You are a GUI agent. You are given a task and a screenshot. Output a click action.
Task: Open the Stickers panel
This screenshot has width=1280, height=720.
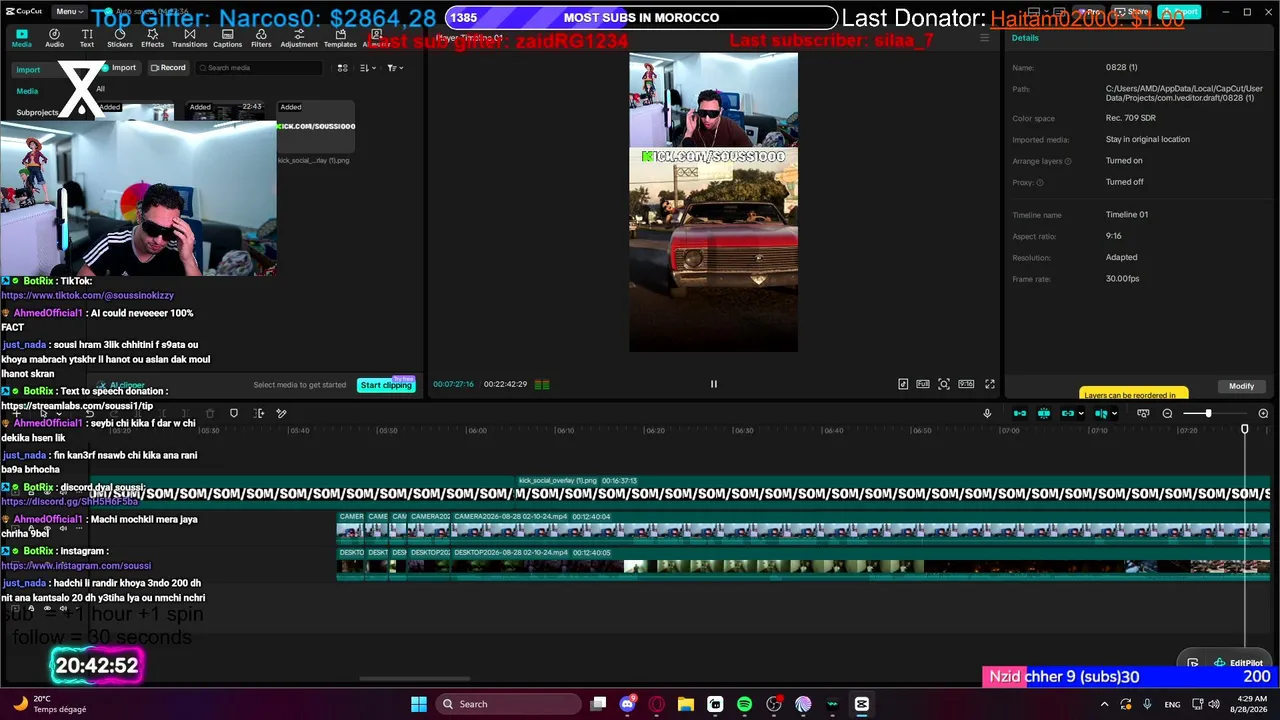tap(120, 38)
